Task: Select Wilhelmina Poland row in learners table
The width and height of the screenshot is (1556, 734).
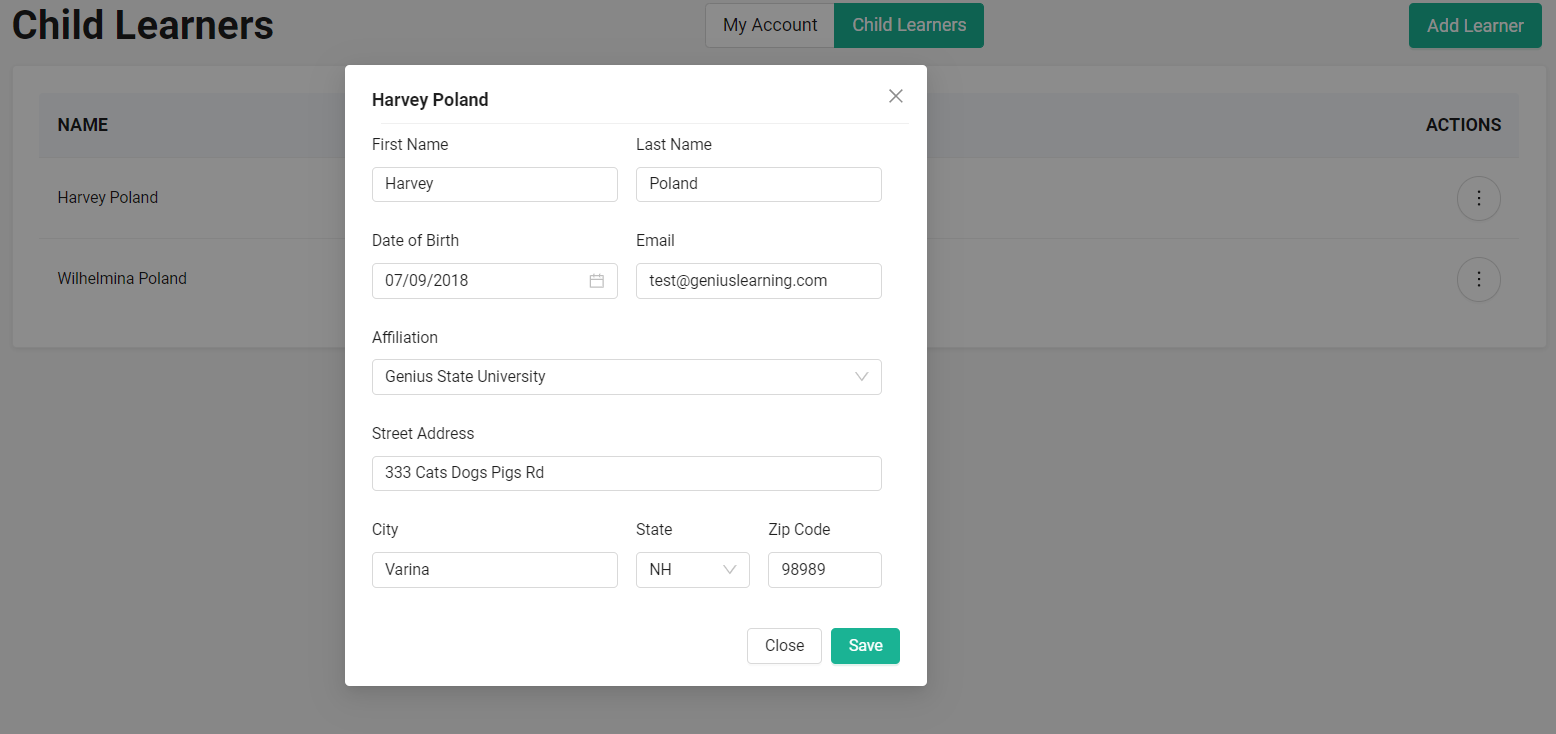Action: tap(122, 279)
